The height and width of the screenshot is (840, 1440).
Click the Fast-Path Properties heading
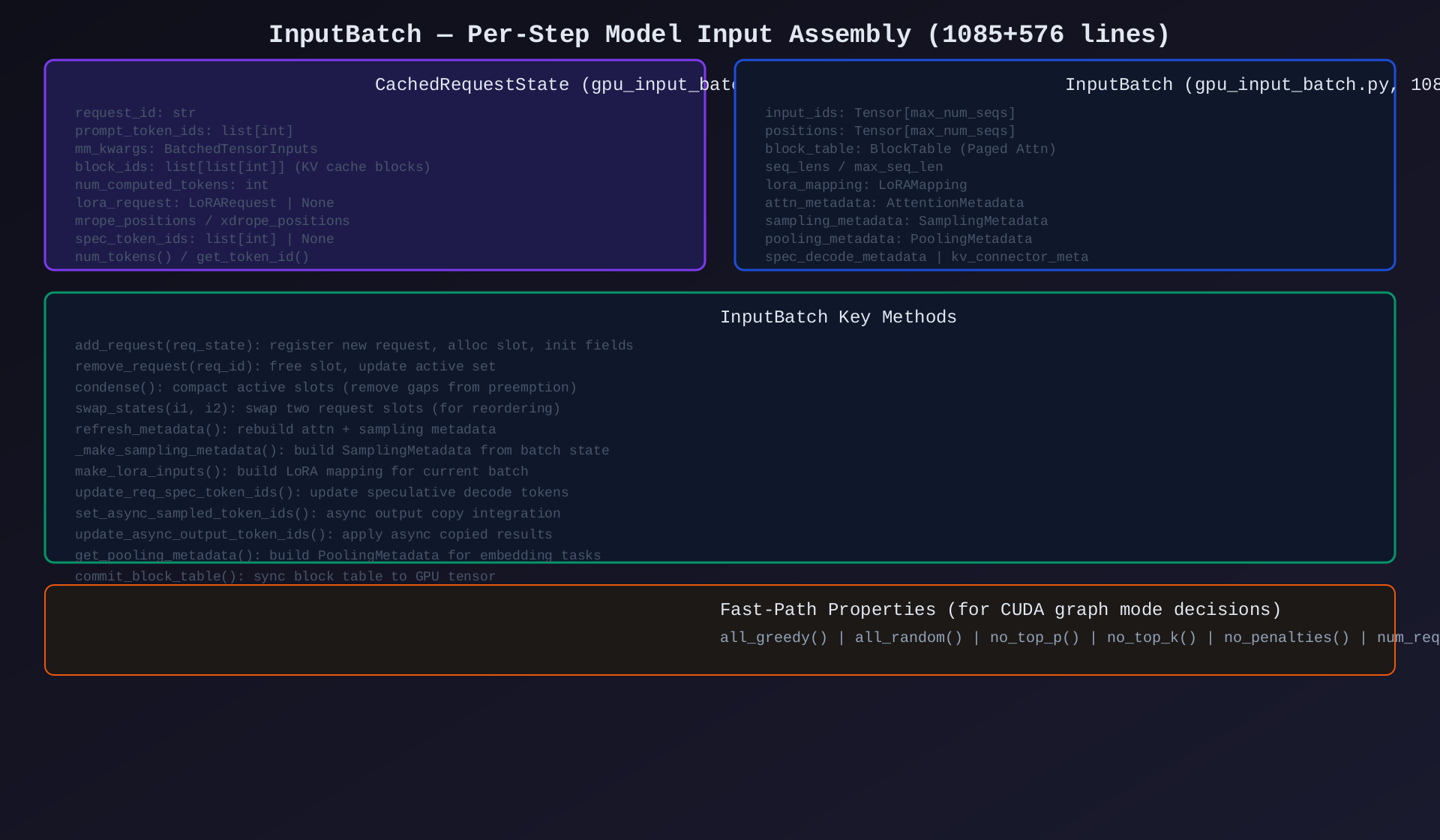click(1000, 610)
